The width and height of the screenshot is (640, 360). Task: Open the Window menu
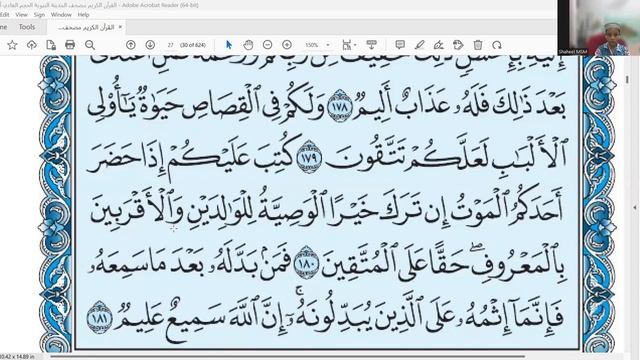[x=61, y=15]
